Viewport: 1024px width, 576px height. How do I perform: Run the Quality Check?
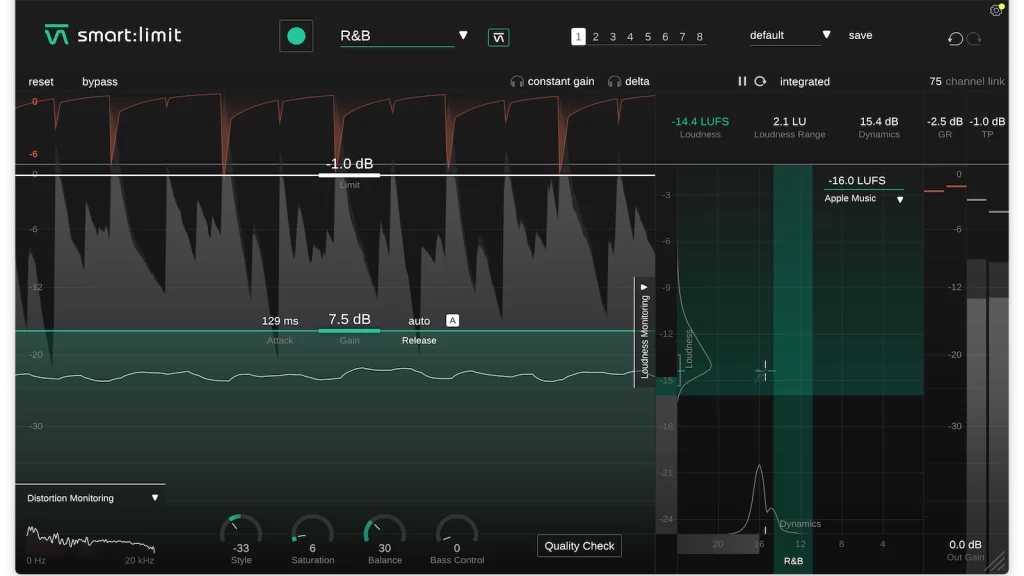tap(579, 545)
